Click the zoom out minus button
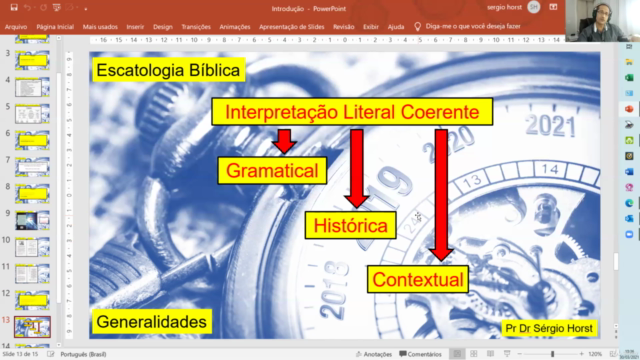Viewport: 640px width, 360px height. tap(520, 354)
